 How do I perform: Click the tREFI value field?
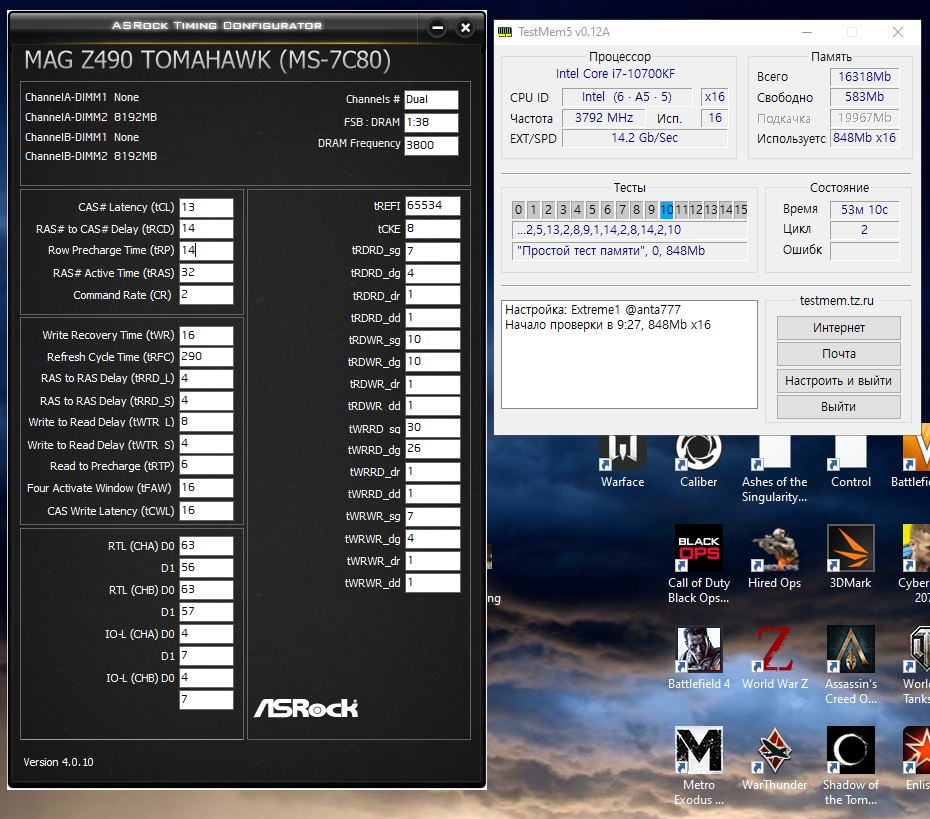click(x=432, y=206)
